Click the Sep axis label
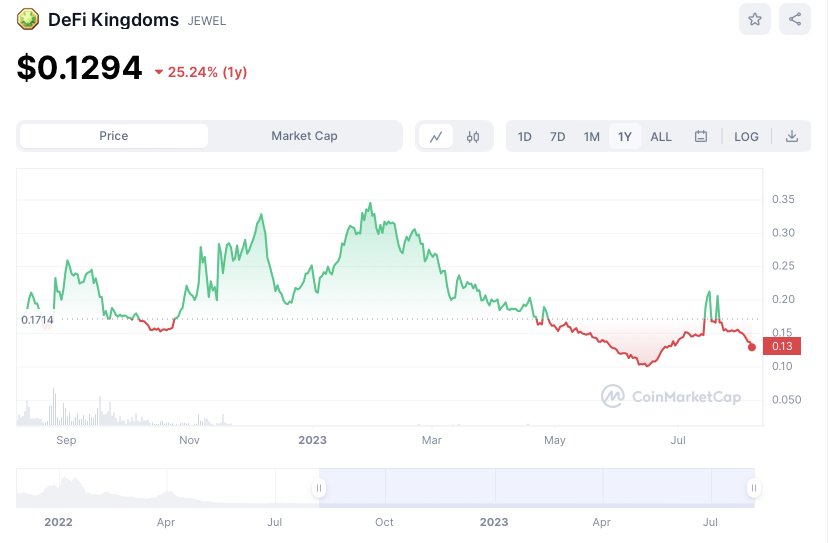This screenshot has height=543, width=828. pyautogui.click(x=66, y=440)
